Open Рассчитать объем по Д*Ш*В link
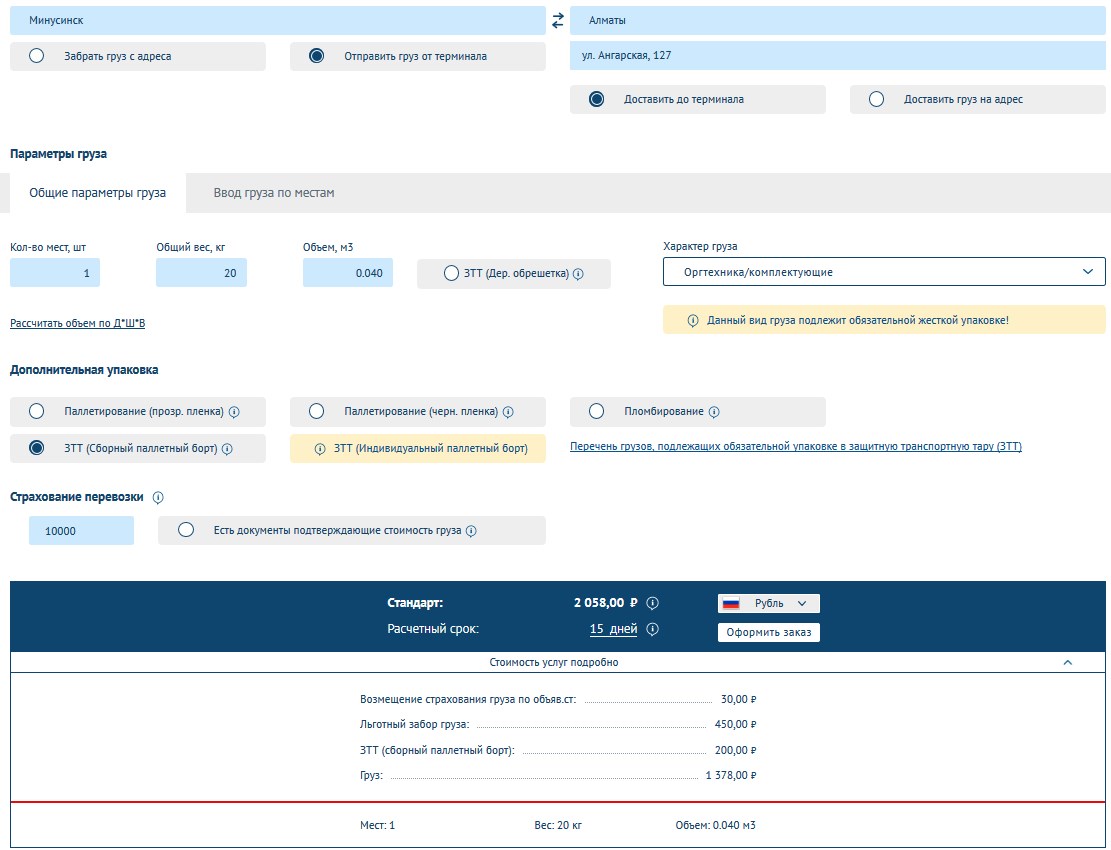The image size is (1111, 850). pos(78,323)
